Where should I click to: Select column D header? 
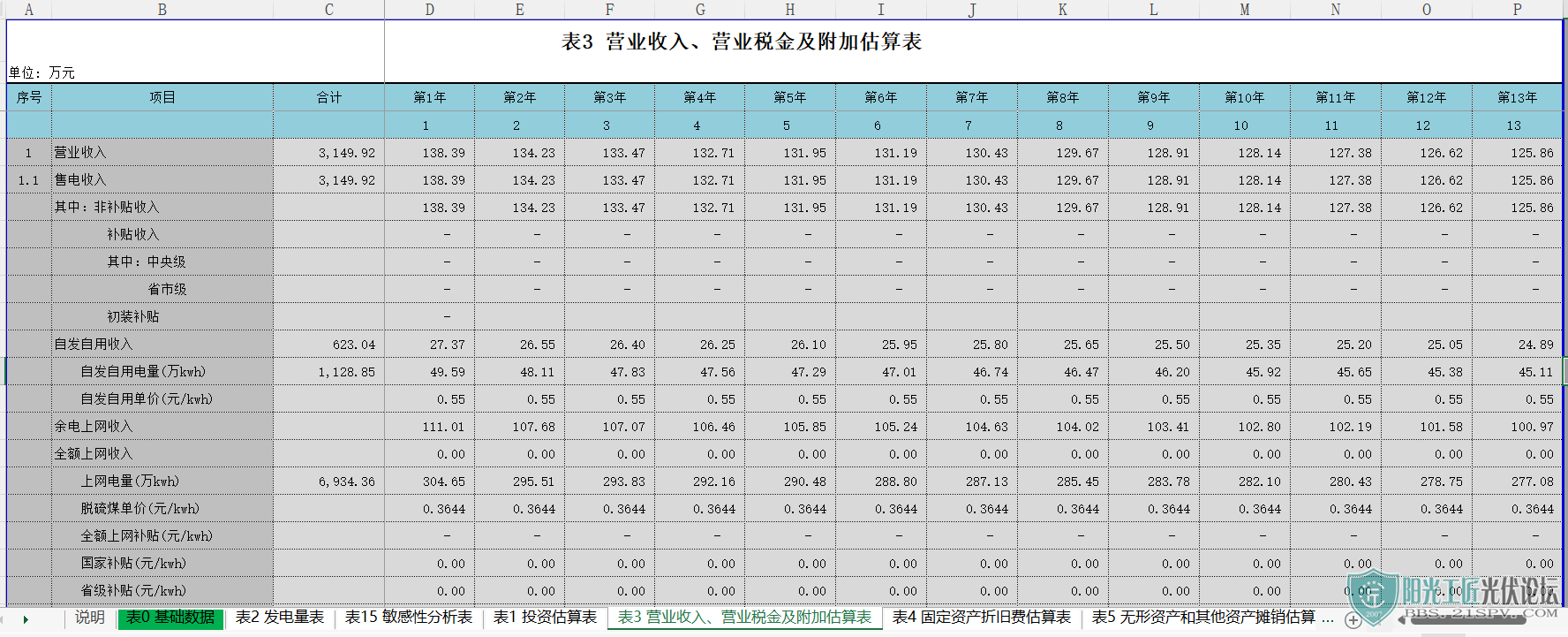430,10
